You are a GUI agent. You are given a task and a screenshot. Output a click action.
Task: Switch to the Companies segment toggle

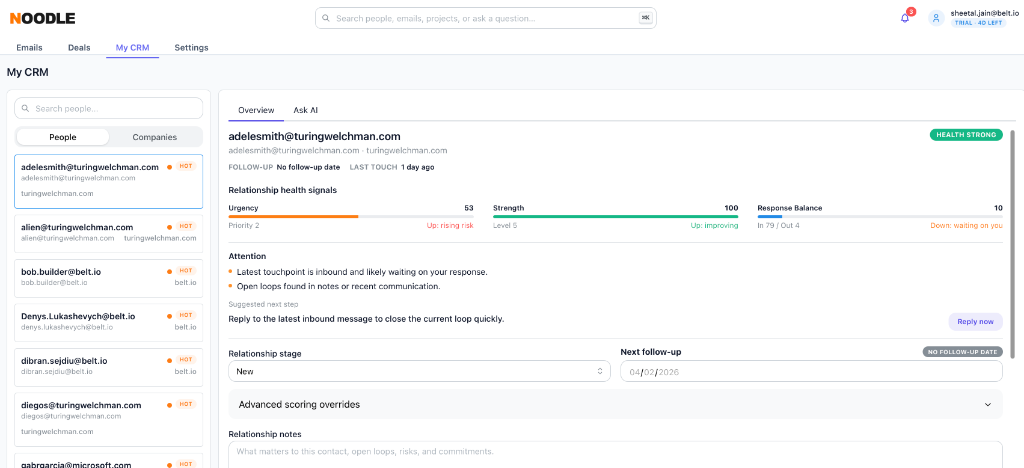[x=155, y=137]
